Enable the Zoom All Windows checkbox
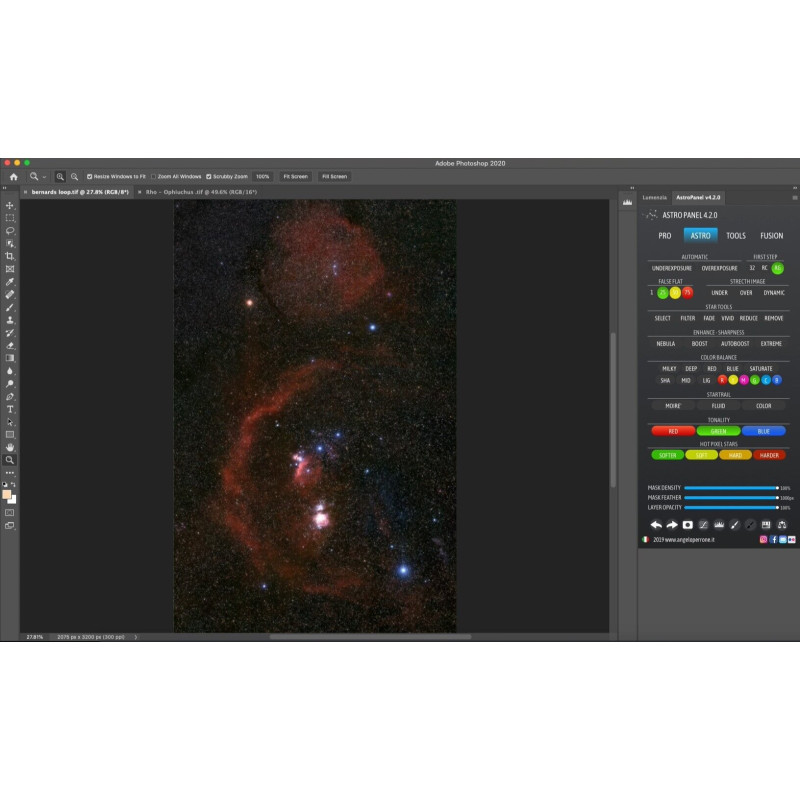 point(154,176)
